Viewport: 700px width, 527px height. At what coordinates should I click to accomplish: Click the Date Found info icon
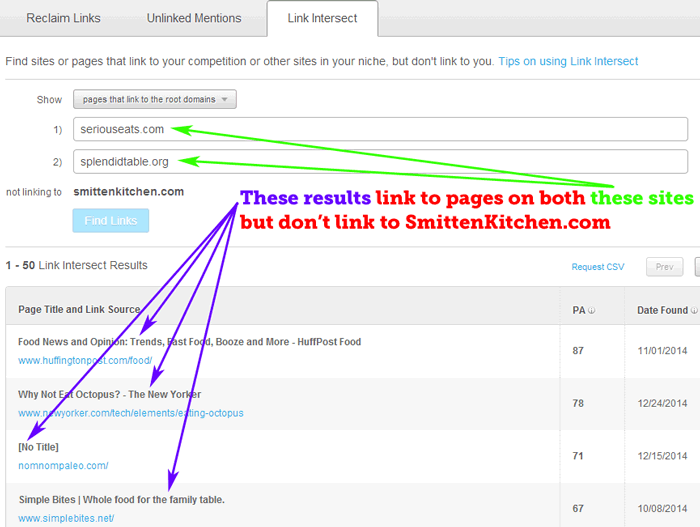(x=694, y=310)
